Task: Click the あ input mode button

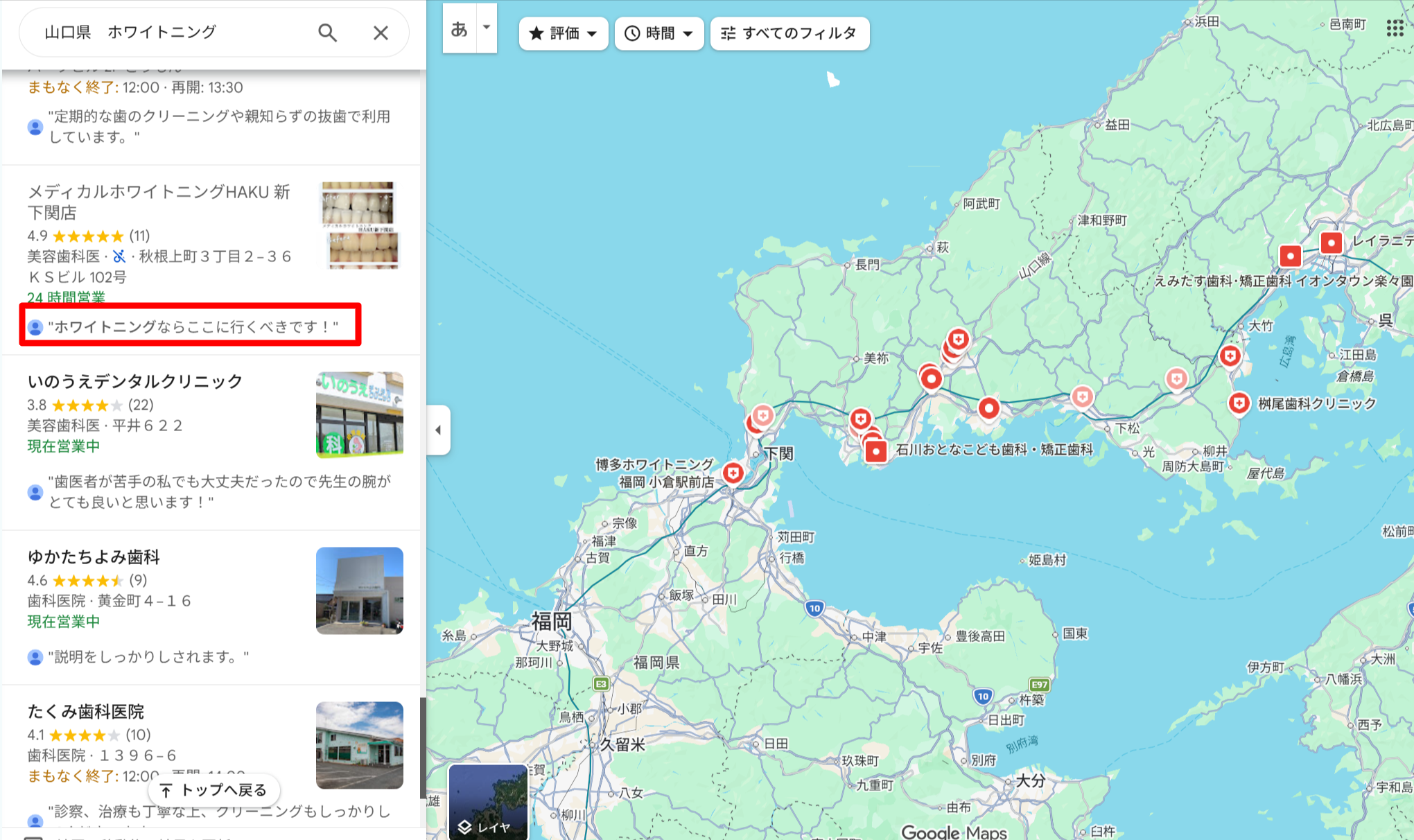Action: (459, 29)
